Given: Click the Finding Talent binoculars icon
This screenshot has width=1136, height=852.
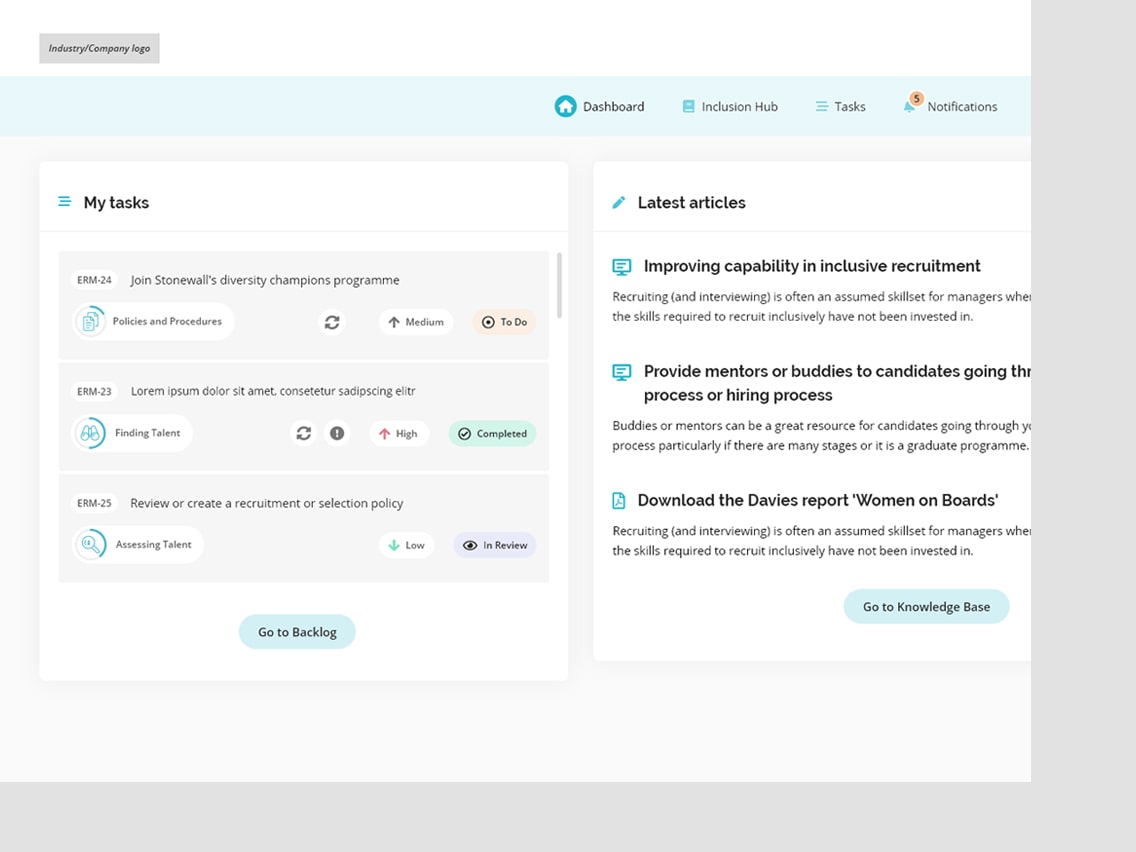Looking at the screenshot, I should click(90, 433).
